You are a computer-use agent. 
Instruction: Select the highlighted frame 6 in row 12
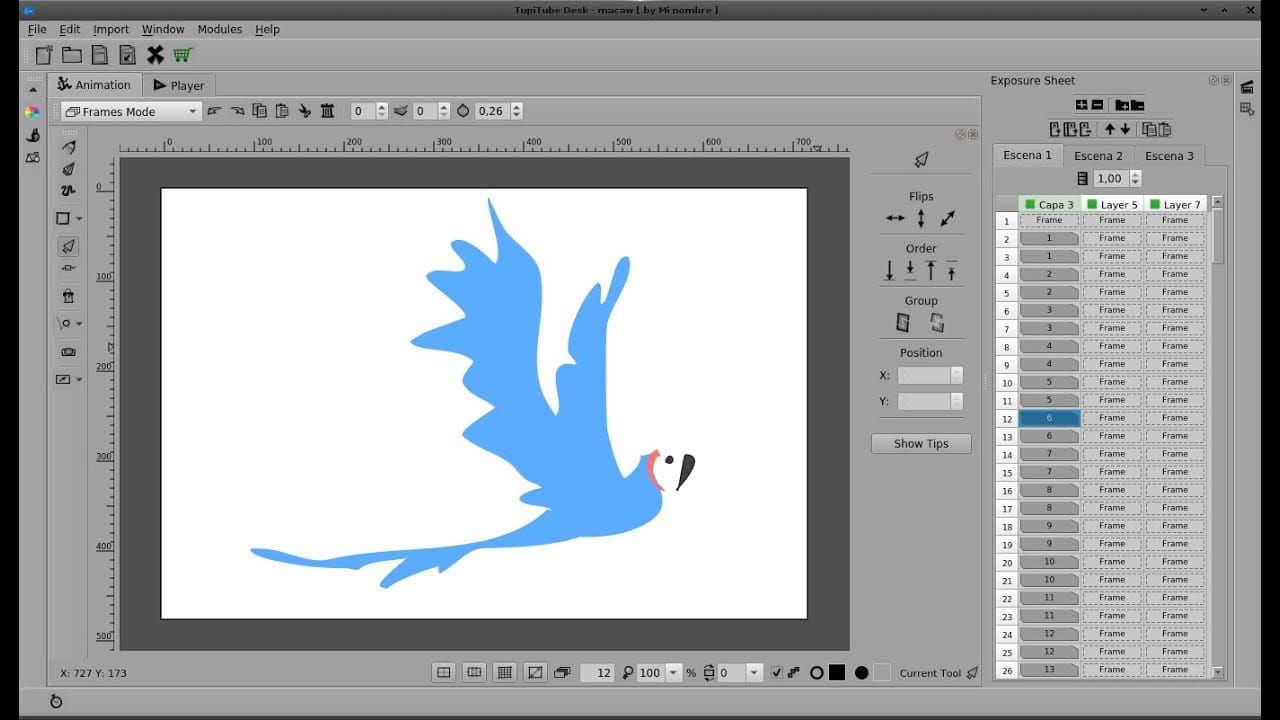(x=1049, y=418)
